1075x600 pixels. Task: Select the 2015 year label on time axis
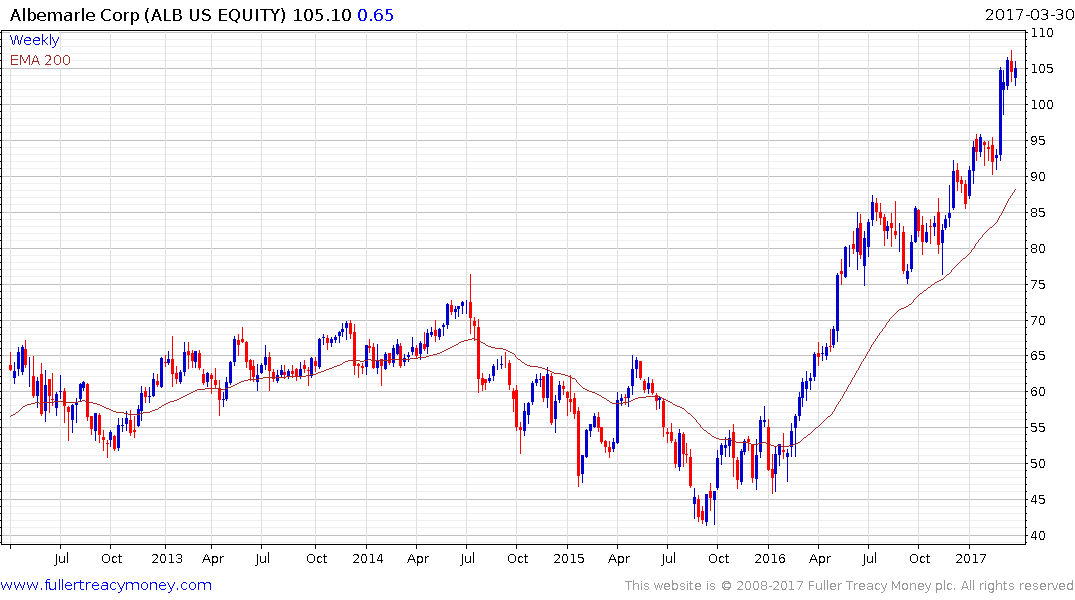(x=568, y=558)
